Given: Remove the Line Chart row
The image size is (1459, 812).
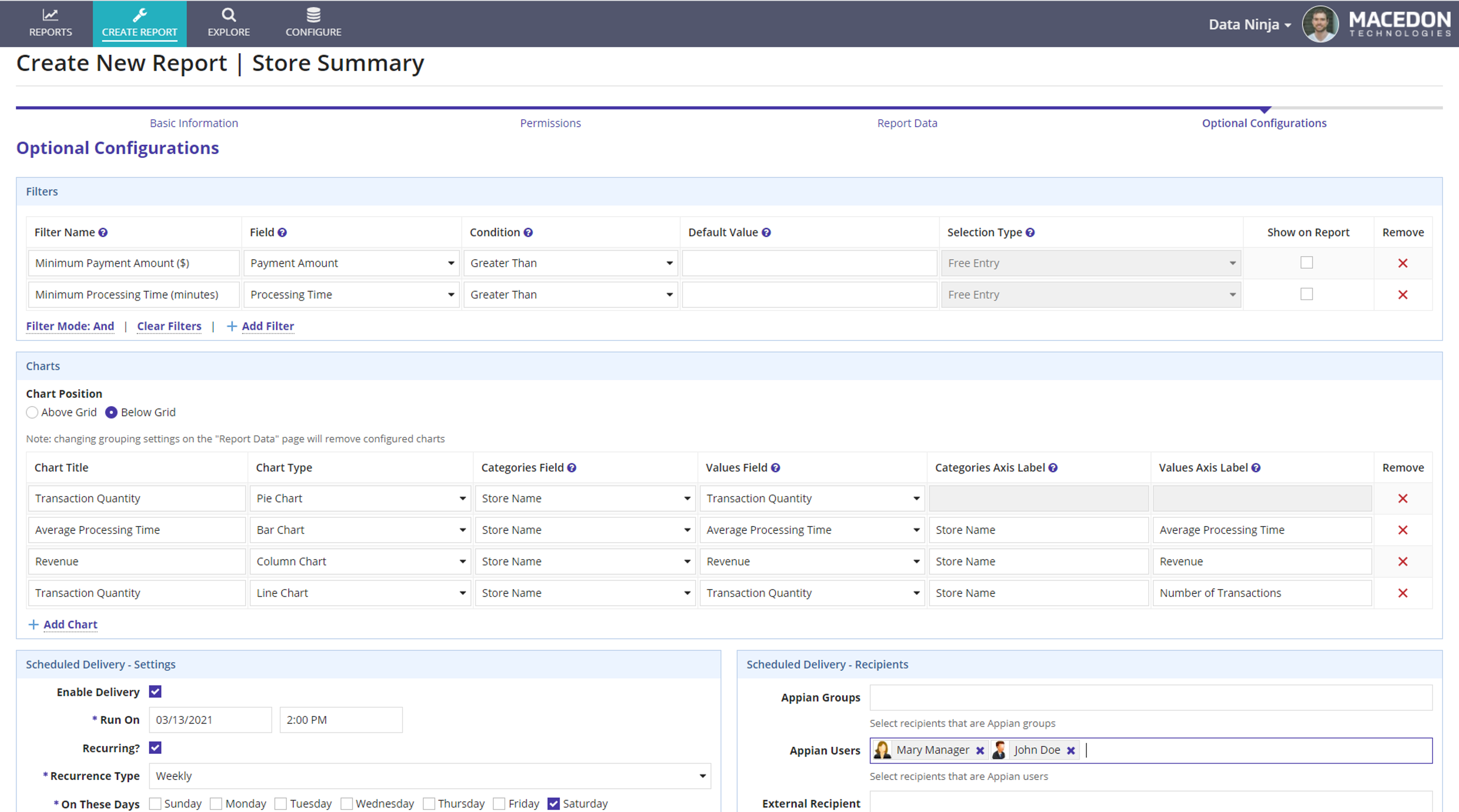Looking at the screenshot, I should click(1403, 593).
